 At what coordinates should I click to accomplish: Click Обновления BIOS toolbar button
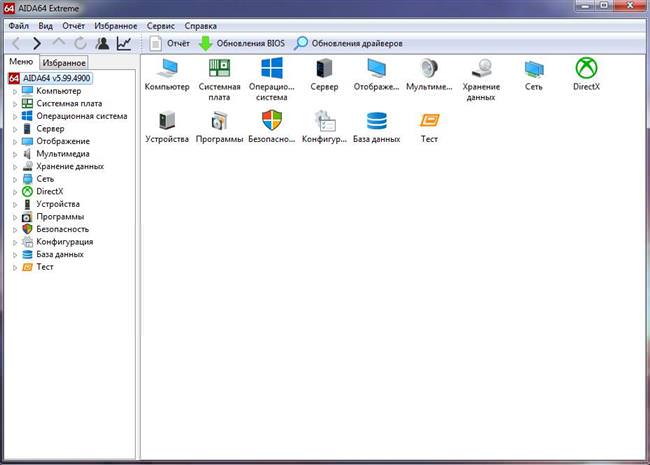tap(242, 43)
